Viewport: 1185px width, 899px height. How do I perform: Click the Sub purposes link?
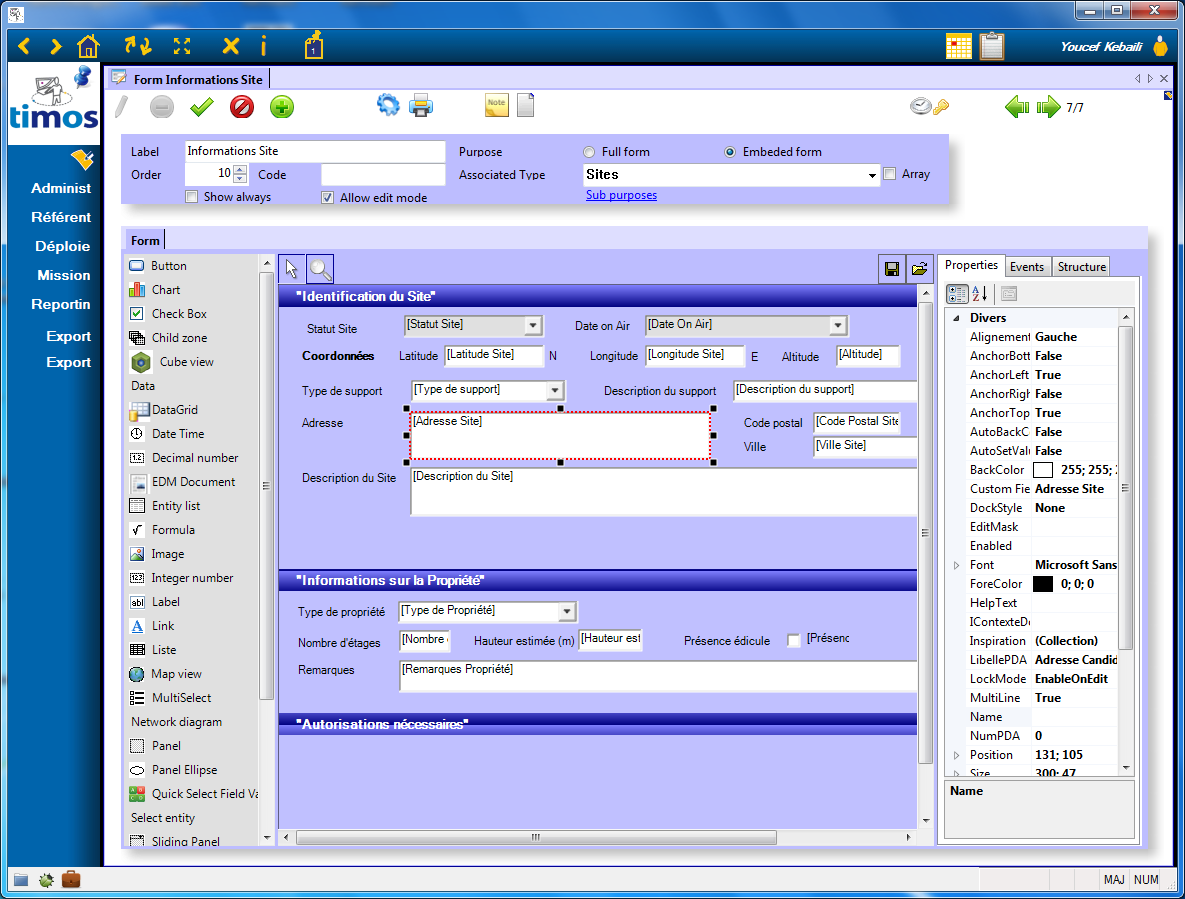[621, 195]
